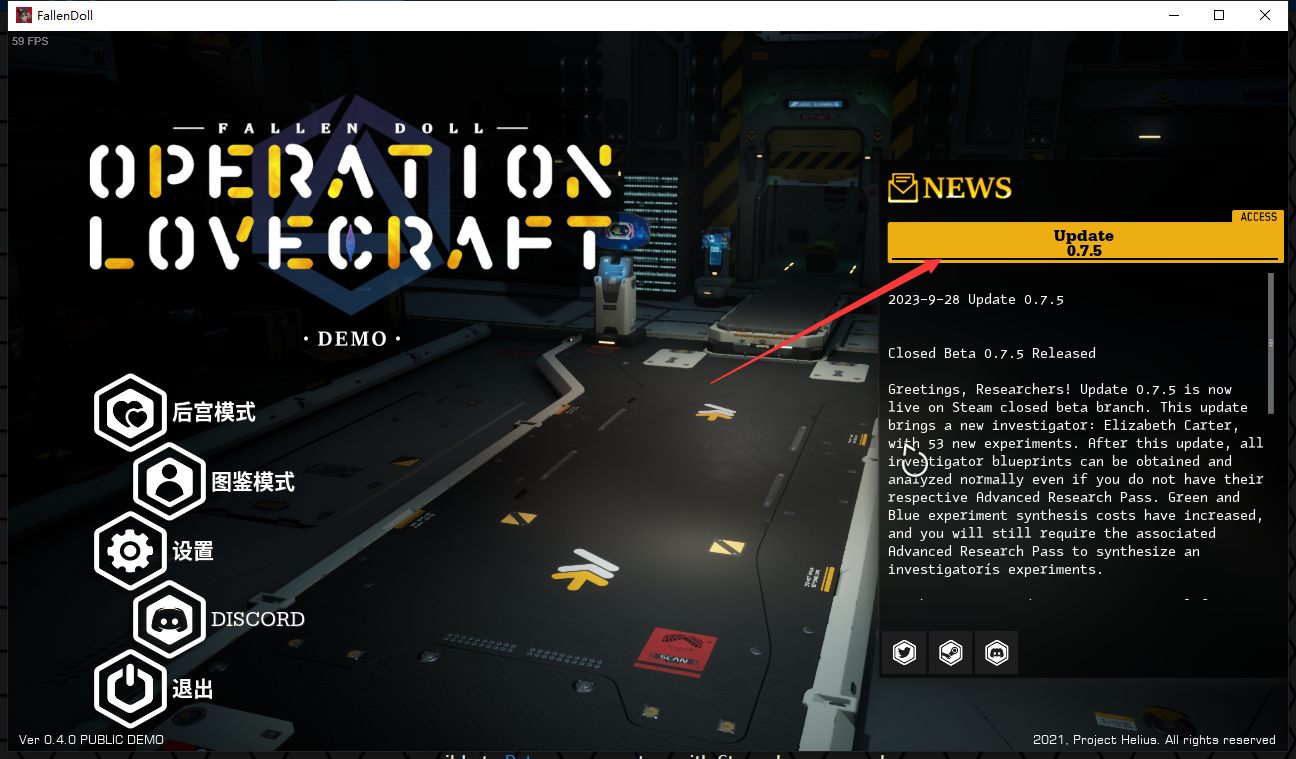Click the power hexagon icon to exit
The width and height of the screenshot is (1296, 759).
coord(130,689)
